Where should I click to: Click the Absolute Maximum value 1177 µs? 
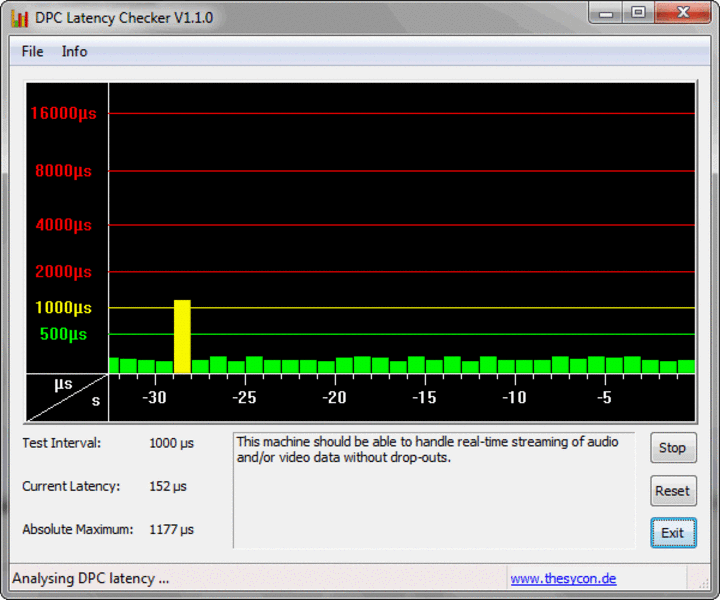click(171, 529)
